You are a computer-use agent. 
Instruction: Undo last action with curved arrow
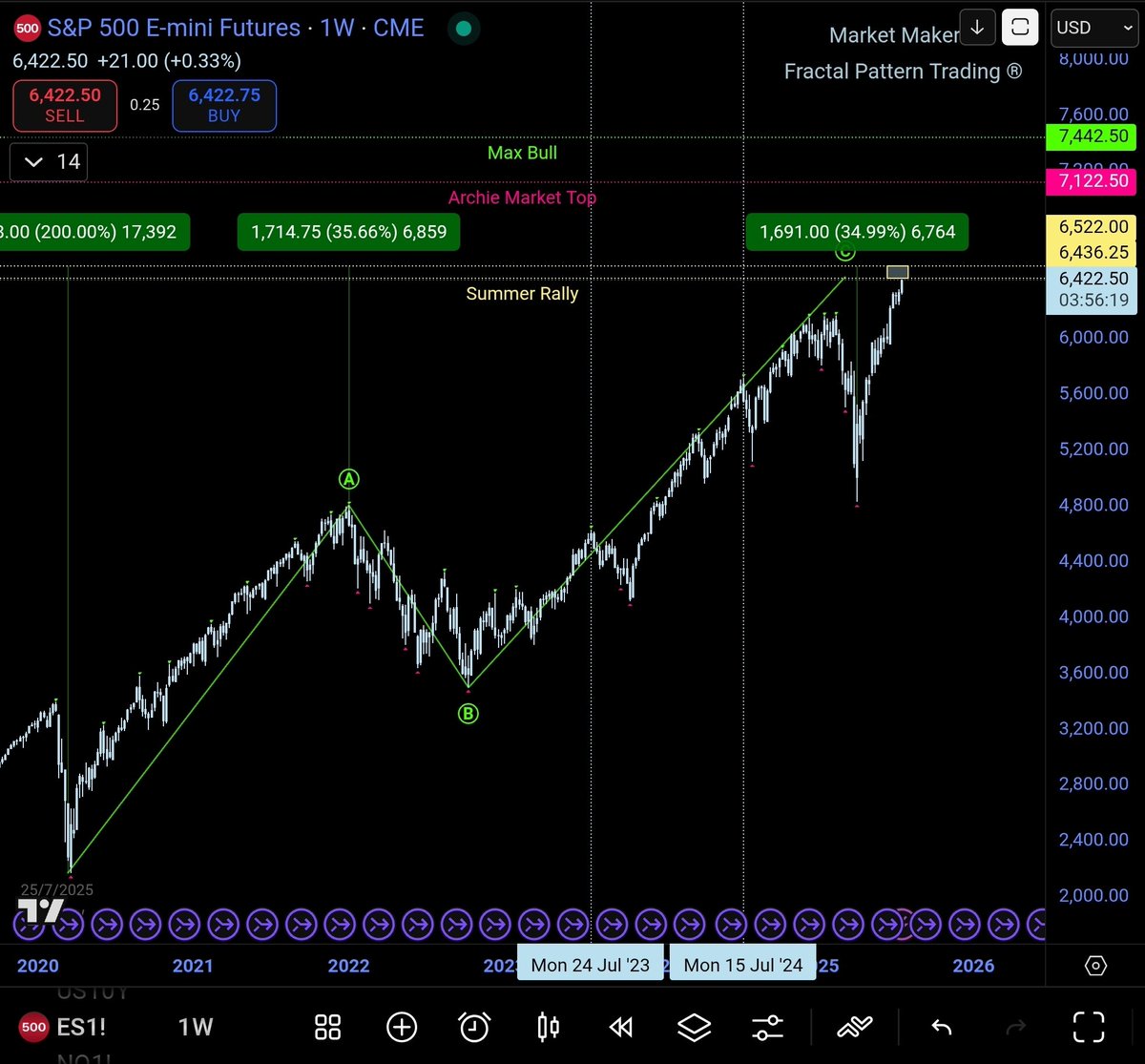tap(941, 1027)
